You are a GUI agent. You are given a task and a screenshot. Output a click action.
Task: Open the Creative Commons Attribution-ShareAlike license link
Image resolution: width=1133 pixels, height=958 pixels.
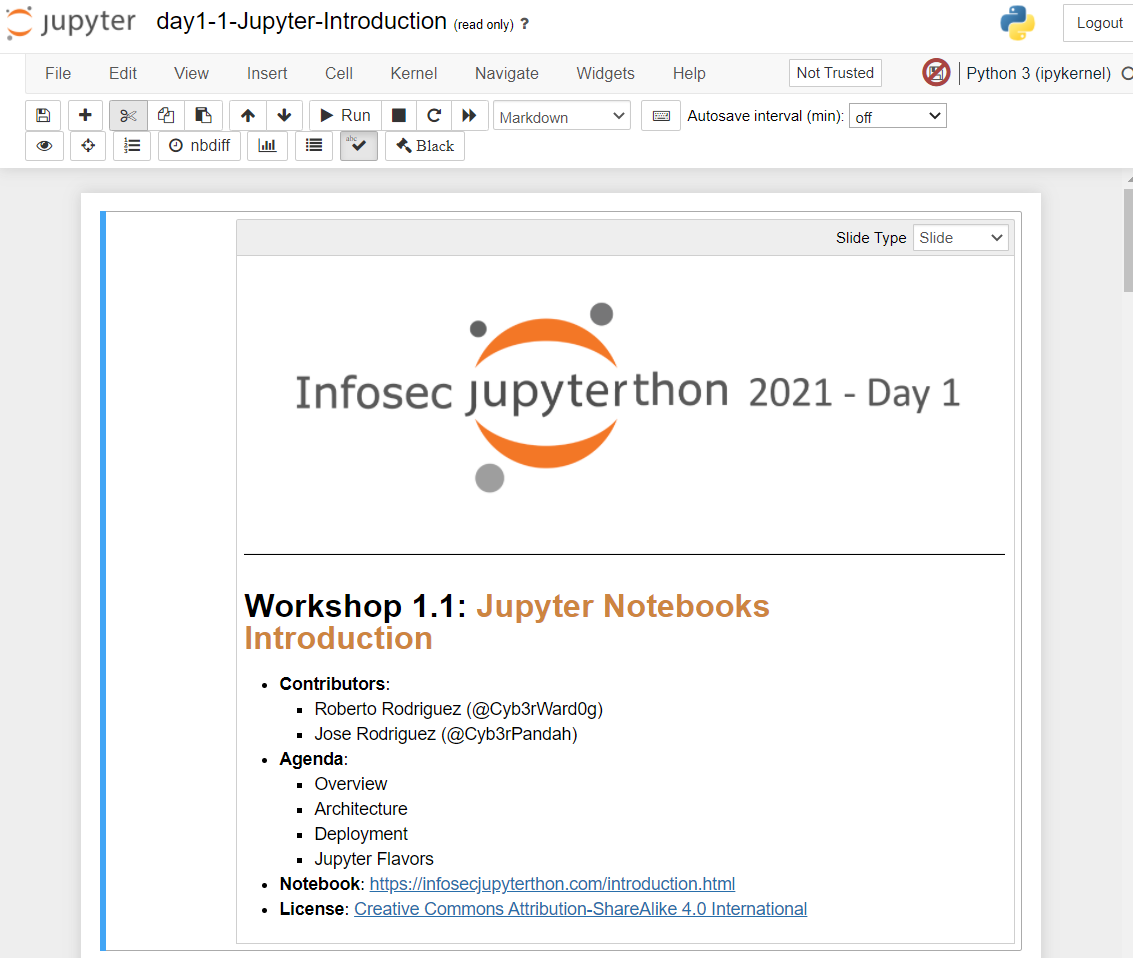coord(580,909)
